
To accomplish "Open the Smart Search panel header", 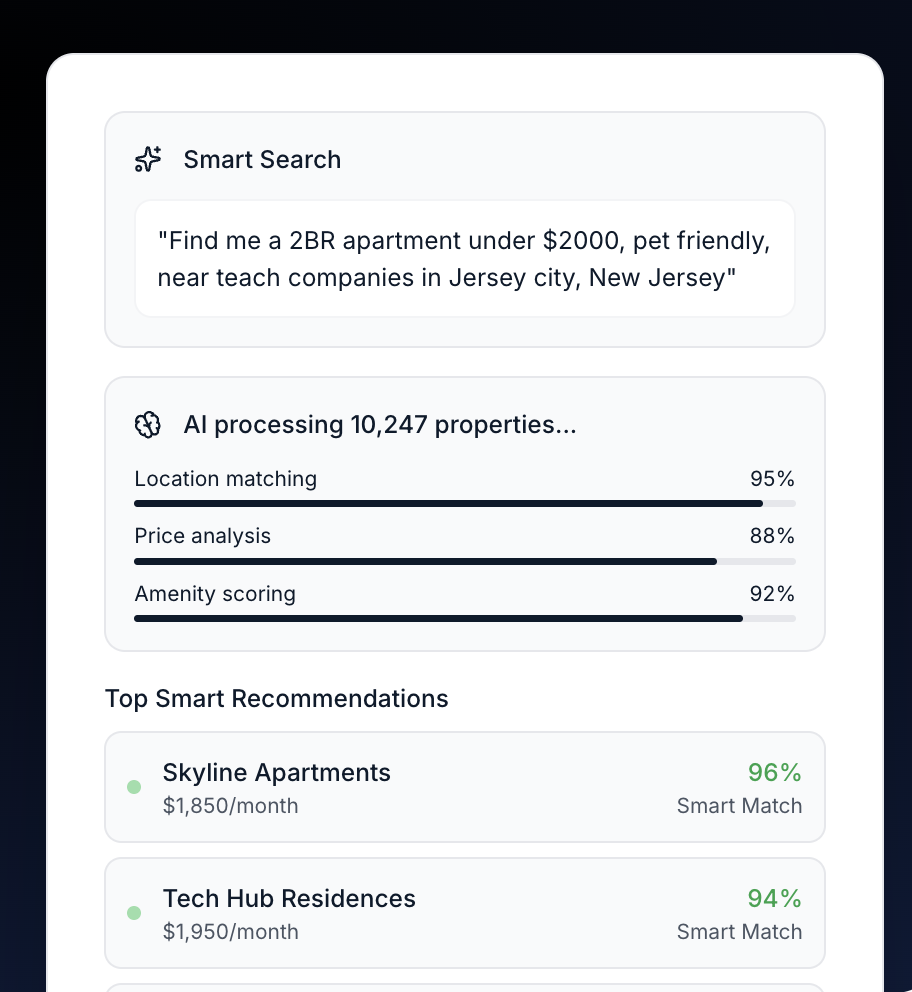I will pos(262,159).
